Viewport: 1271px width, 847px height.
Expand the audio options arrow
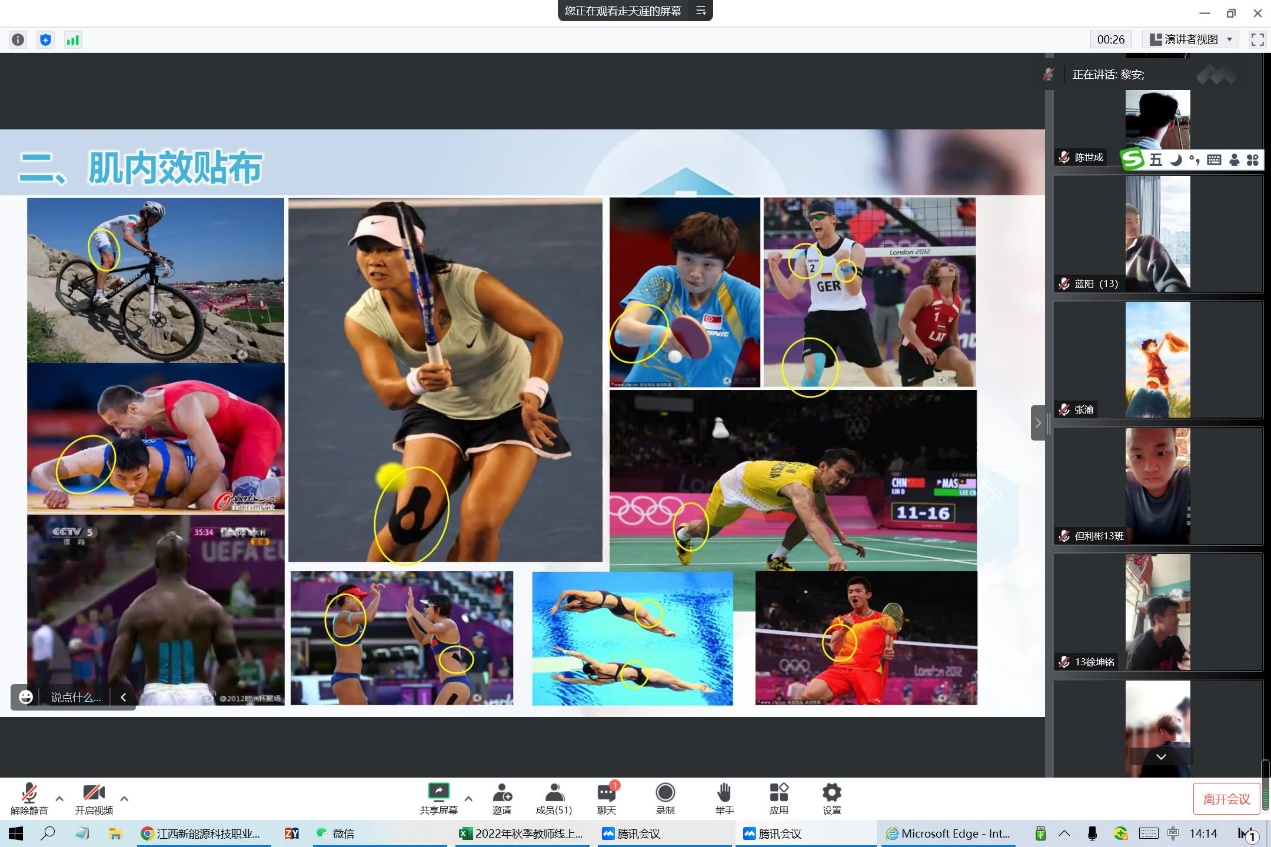(59, 799)
